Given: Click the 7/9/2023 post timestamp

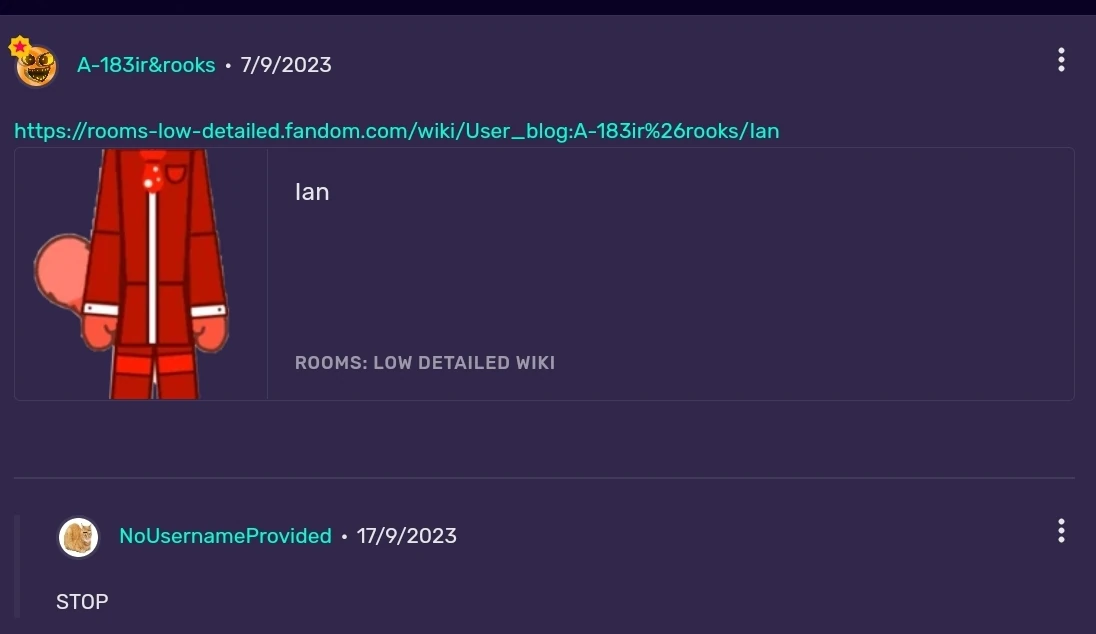Looking at the screenshot, I should coord(285,64).
